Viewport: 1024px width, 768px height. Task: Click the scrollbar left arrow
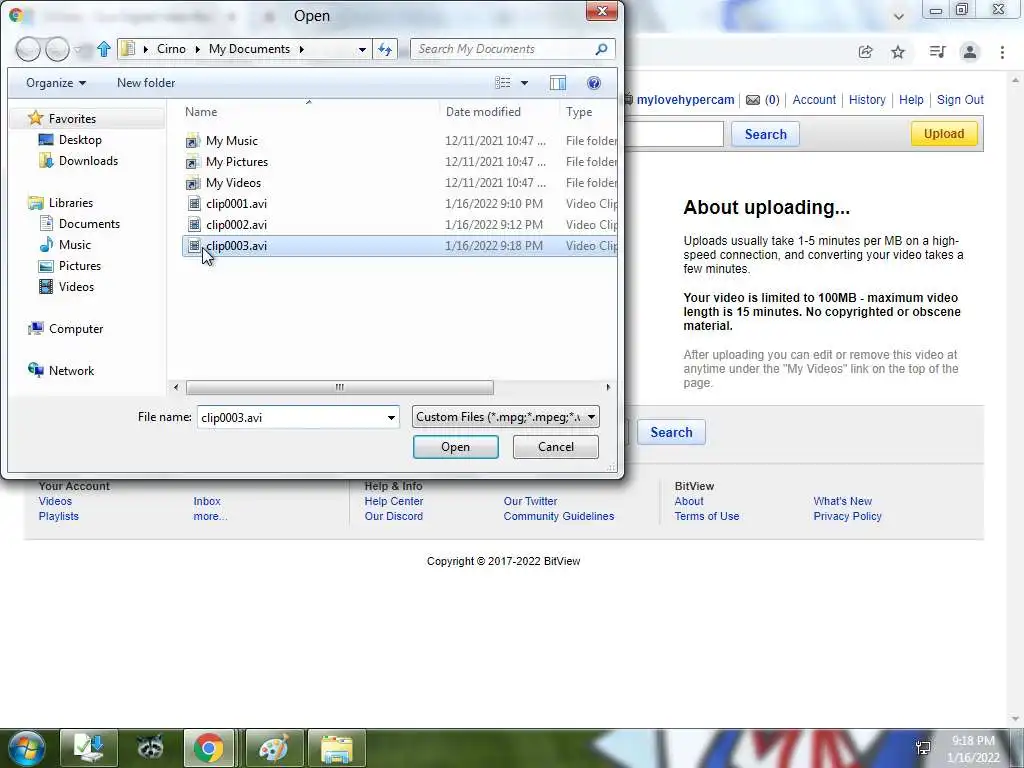tap(176, 387)
